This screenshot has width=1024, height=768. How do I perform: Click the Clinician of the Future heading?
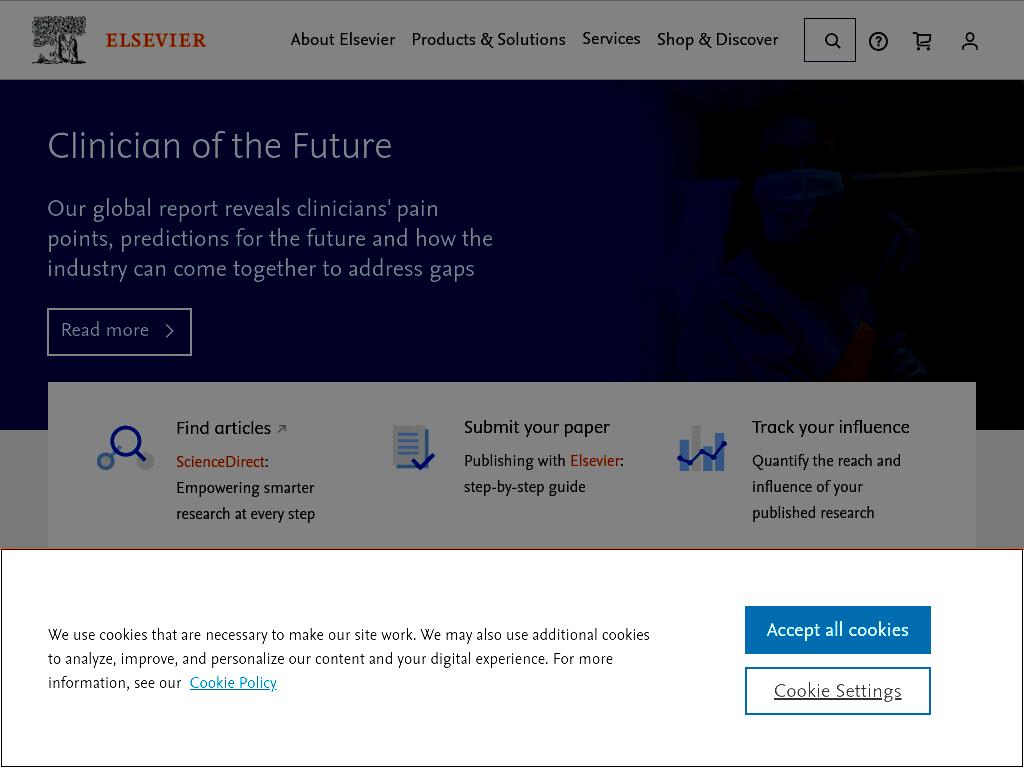coord(219,146)
